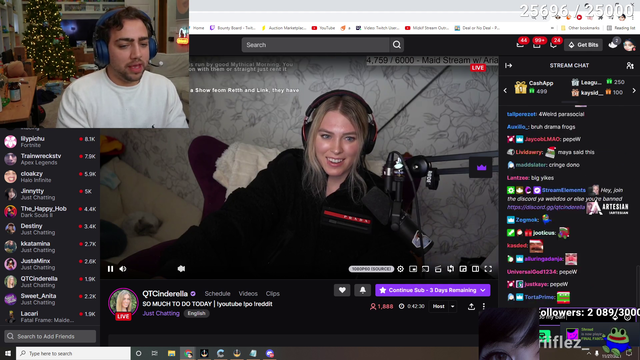Screen dimensions: 640x360
Task: Click the Windows taskbar search box
Action: coord(73,353)
